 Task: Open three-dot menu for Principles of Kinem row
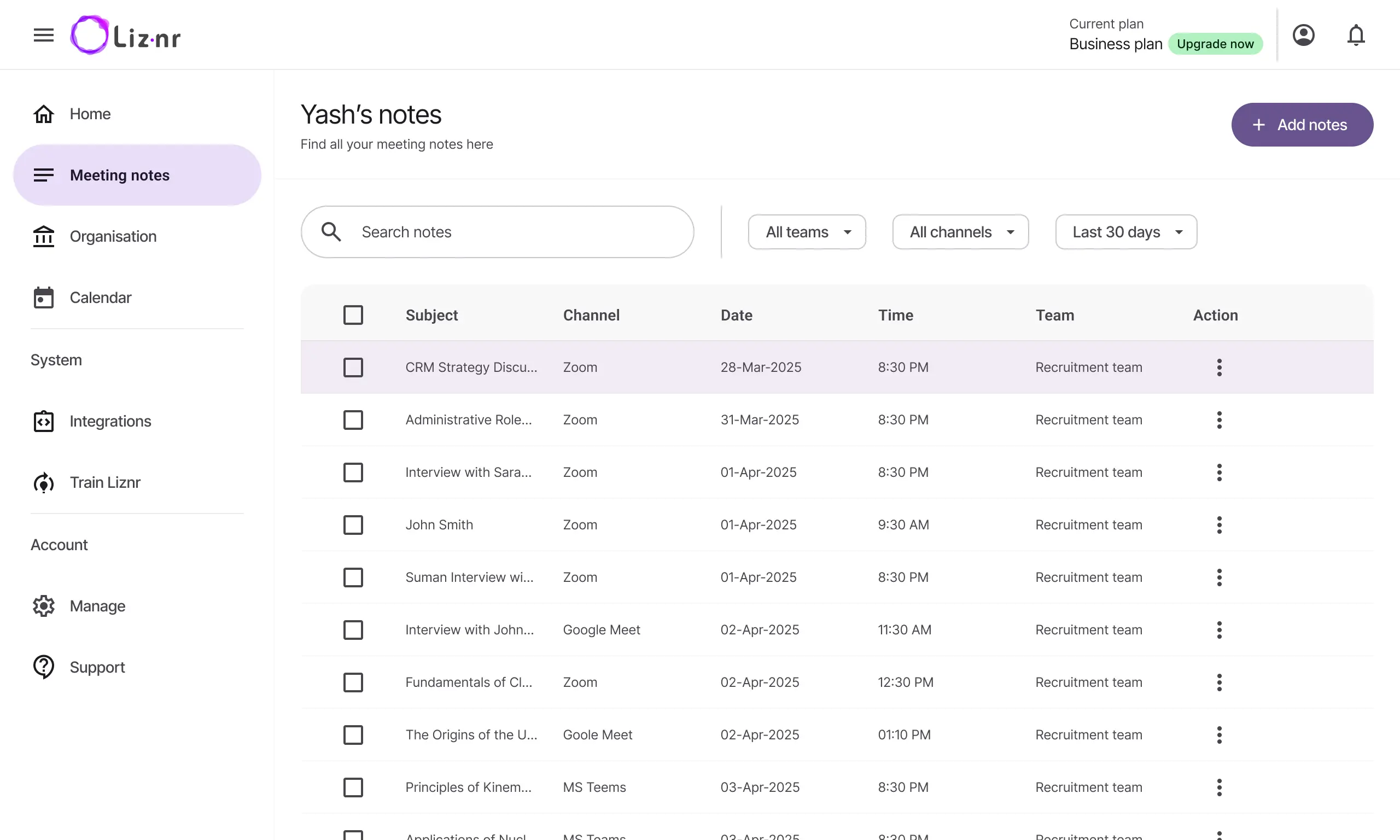1220,787
